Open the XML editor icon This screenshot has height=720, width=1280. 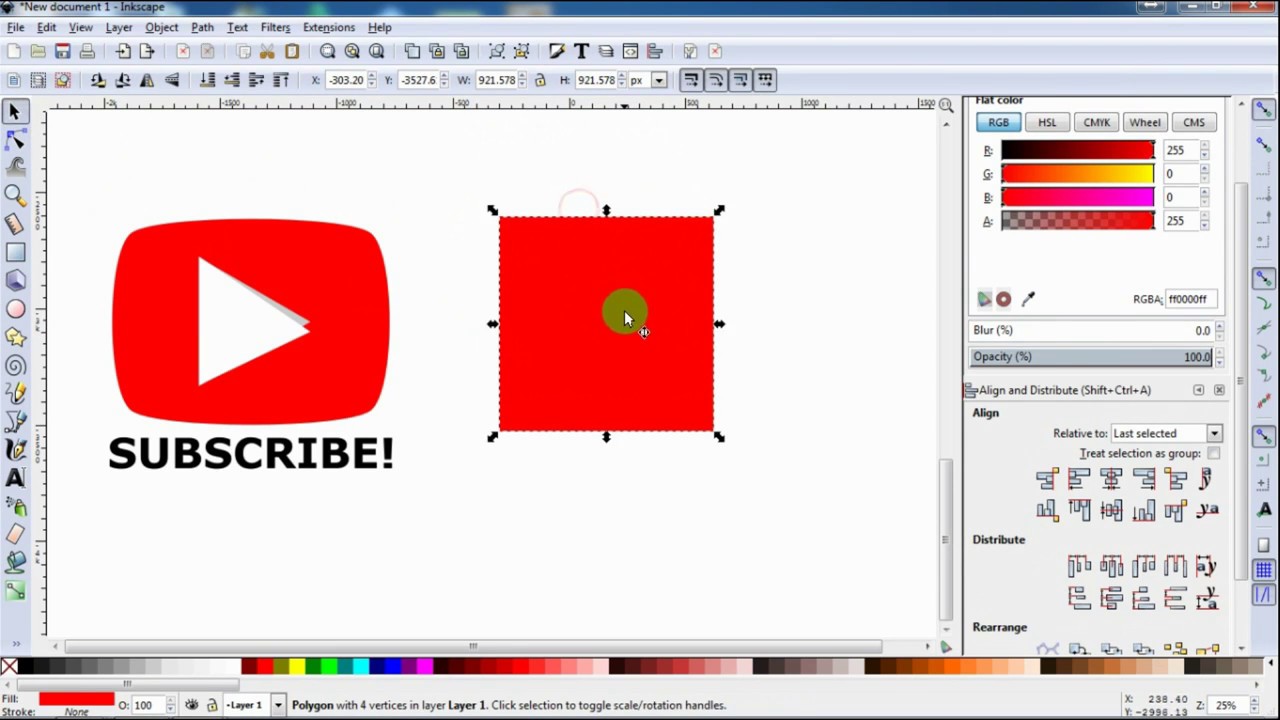point(630,51)
